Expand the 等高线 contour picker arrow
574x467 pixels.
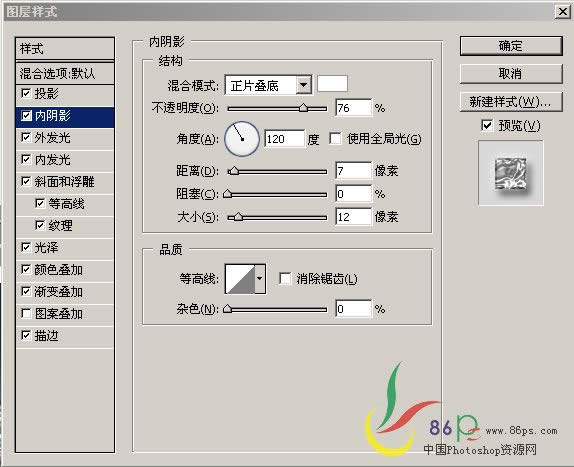pos(260,279)
